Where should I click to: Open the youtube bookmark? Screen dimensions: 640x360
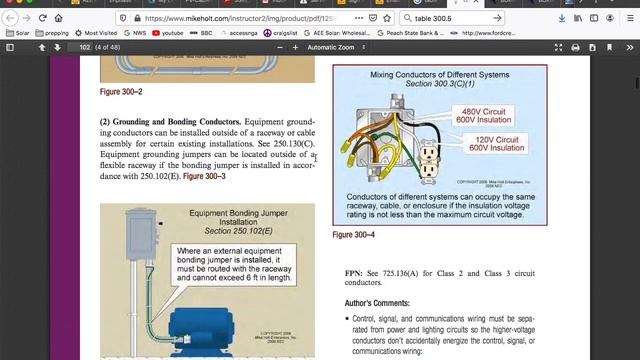coord(167,33)
